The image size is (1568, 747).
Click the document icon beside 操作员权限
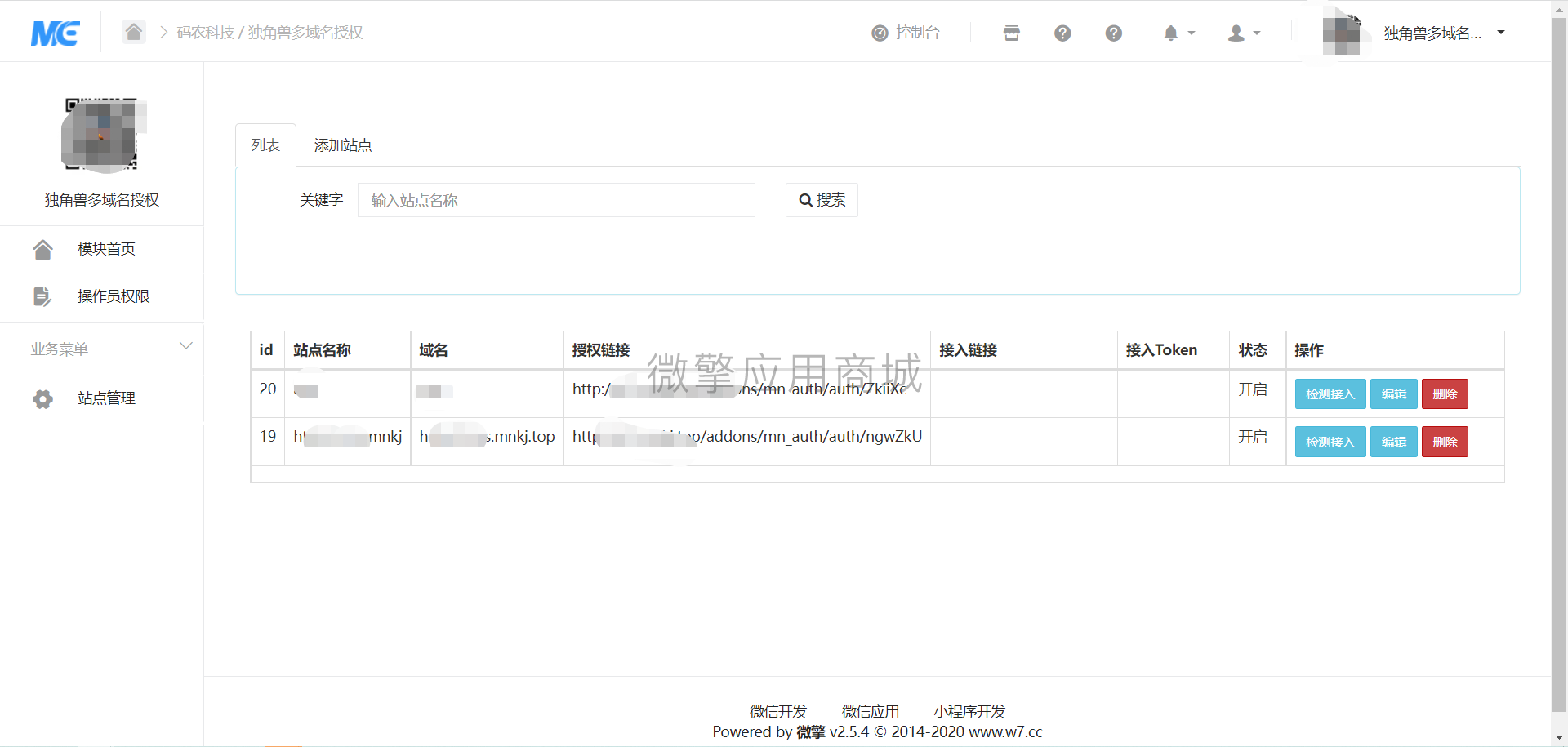pyautogui.click(x=42, y=296)
